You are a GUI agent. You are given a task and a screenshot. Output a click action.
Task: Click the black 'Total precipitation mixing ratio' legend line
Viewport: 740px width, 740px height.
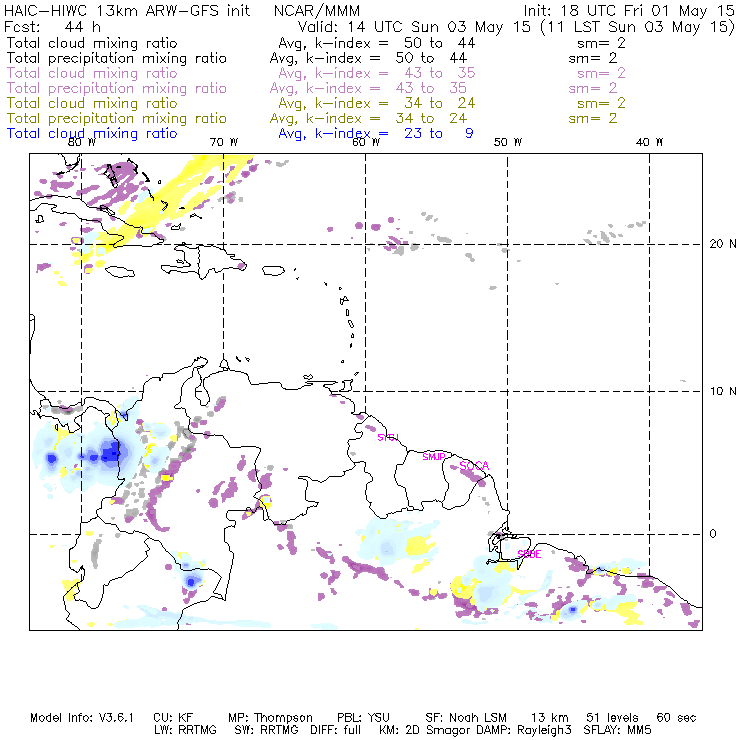click(117, 58)
